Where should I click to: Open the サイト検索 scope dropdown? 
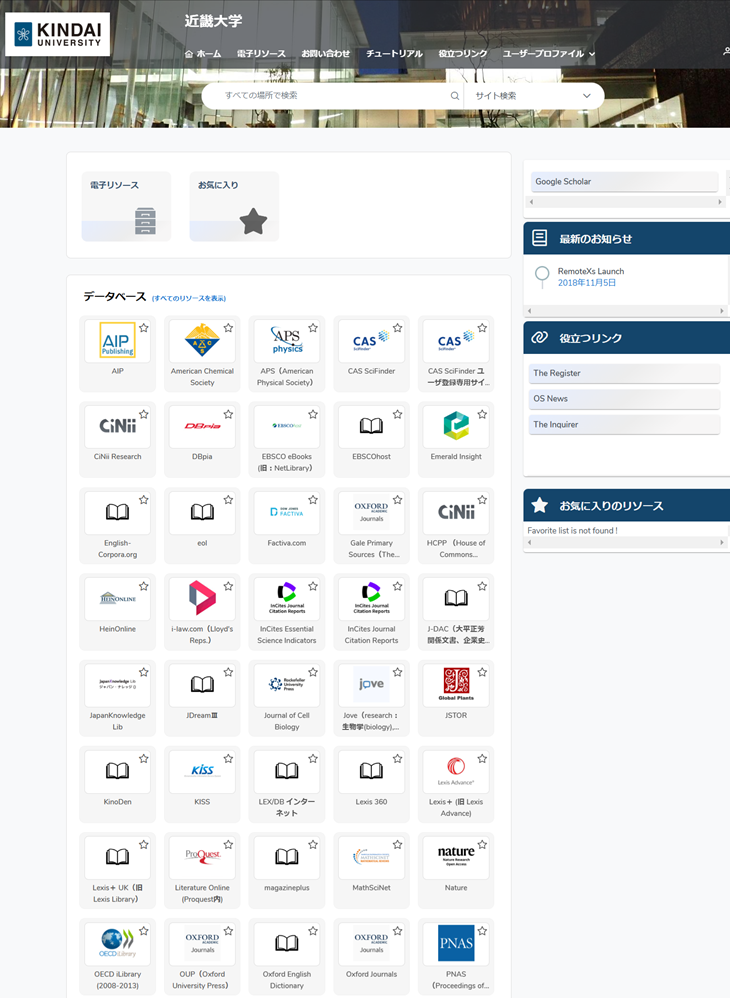pyautogui.click(x=533, y=96)
